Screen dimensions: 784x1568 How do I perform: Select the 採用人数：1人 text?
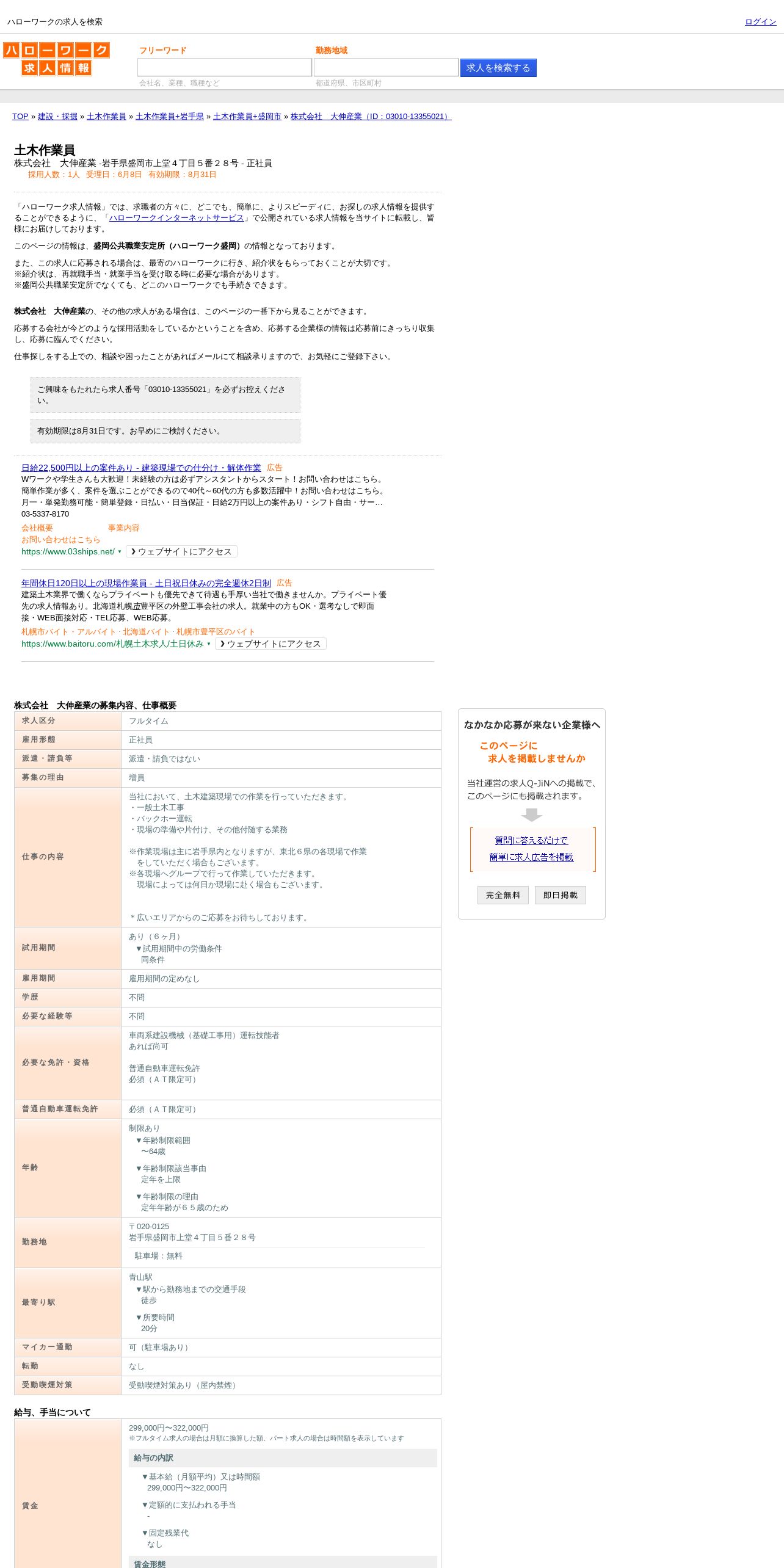(x=54, y=175)
